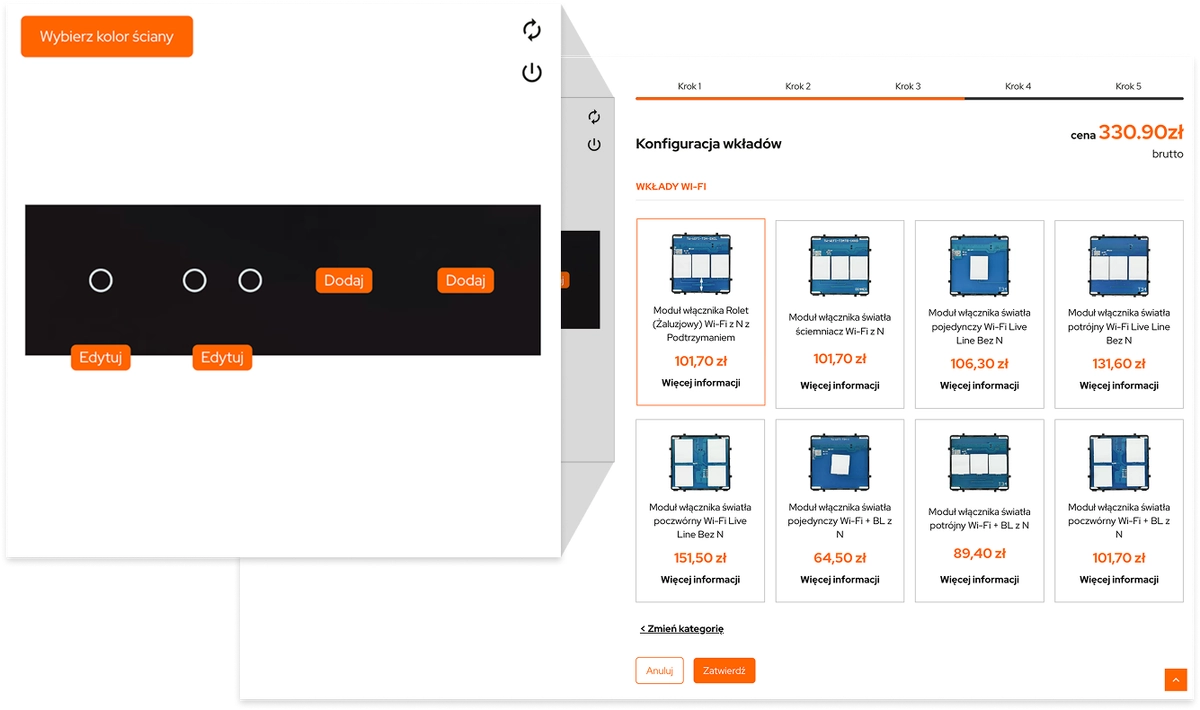The width and height of the screenshot is (1200, 710).
Task: Click the Anuluj button
Action: point(659,671)
